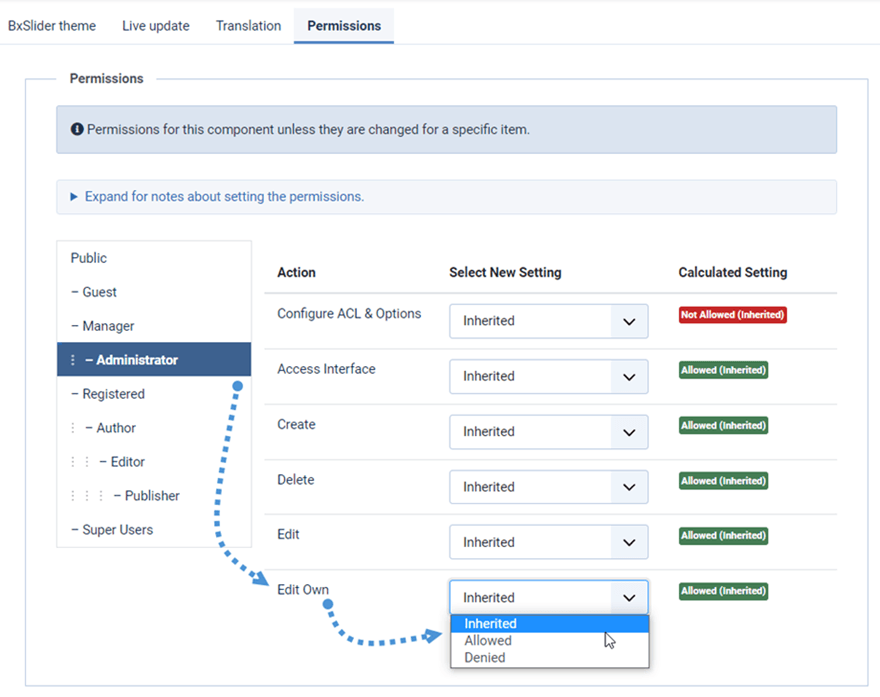Choose the Publisher user group

152,496
